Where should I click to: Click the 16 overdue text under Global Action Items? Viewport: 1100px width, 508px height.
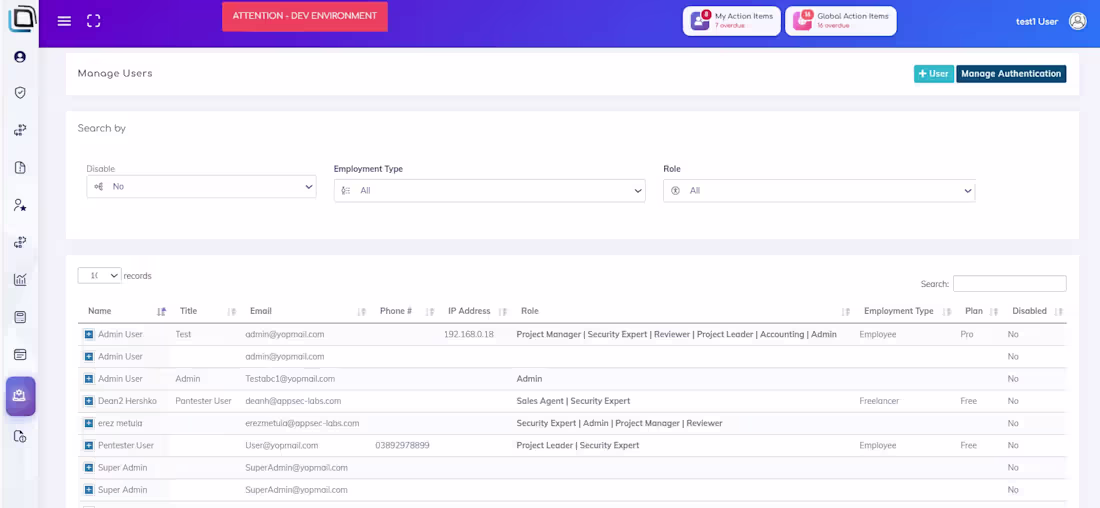point(833,26)
